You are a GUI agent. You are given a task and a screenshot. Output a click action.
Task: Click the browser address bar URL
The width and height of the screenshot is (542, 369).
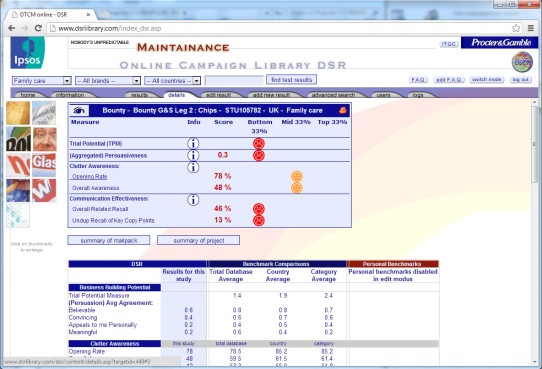click(110, 29)
